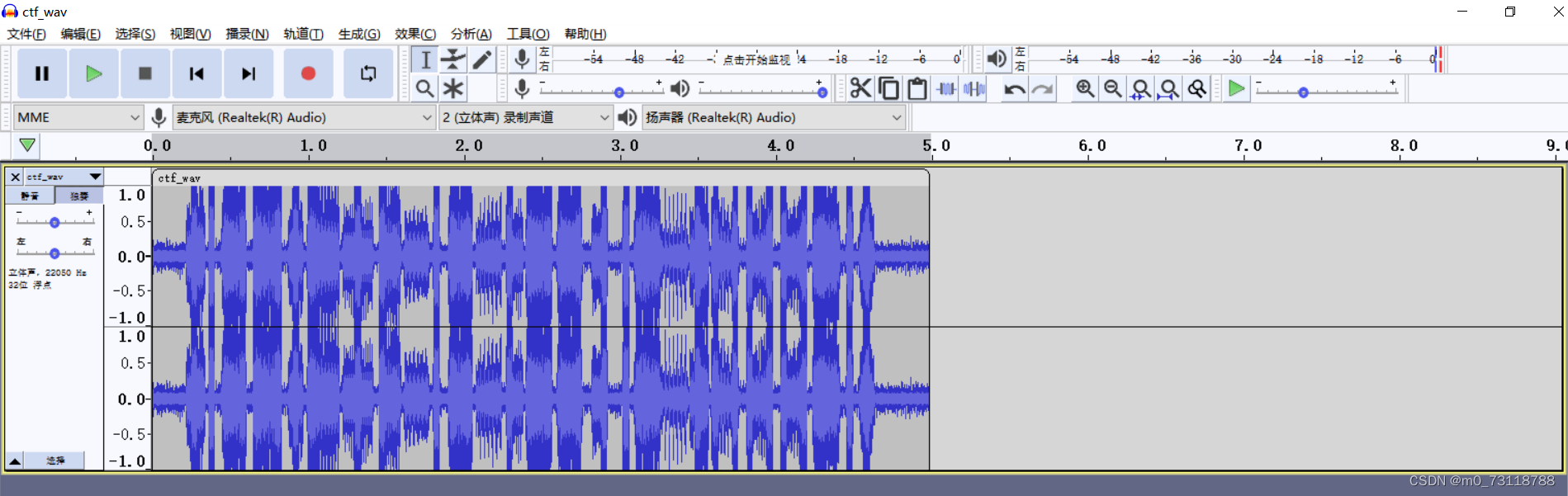Viewport: 1568px width, 496px height.
Task: Play at speed with the small green arrow
Action: coord(1236,88)
